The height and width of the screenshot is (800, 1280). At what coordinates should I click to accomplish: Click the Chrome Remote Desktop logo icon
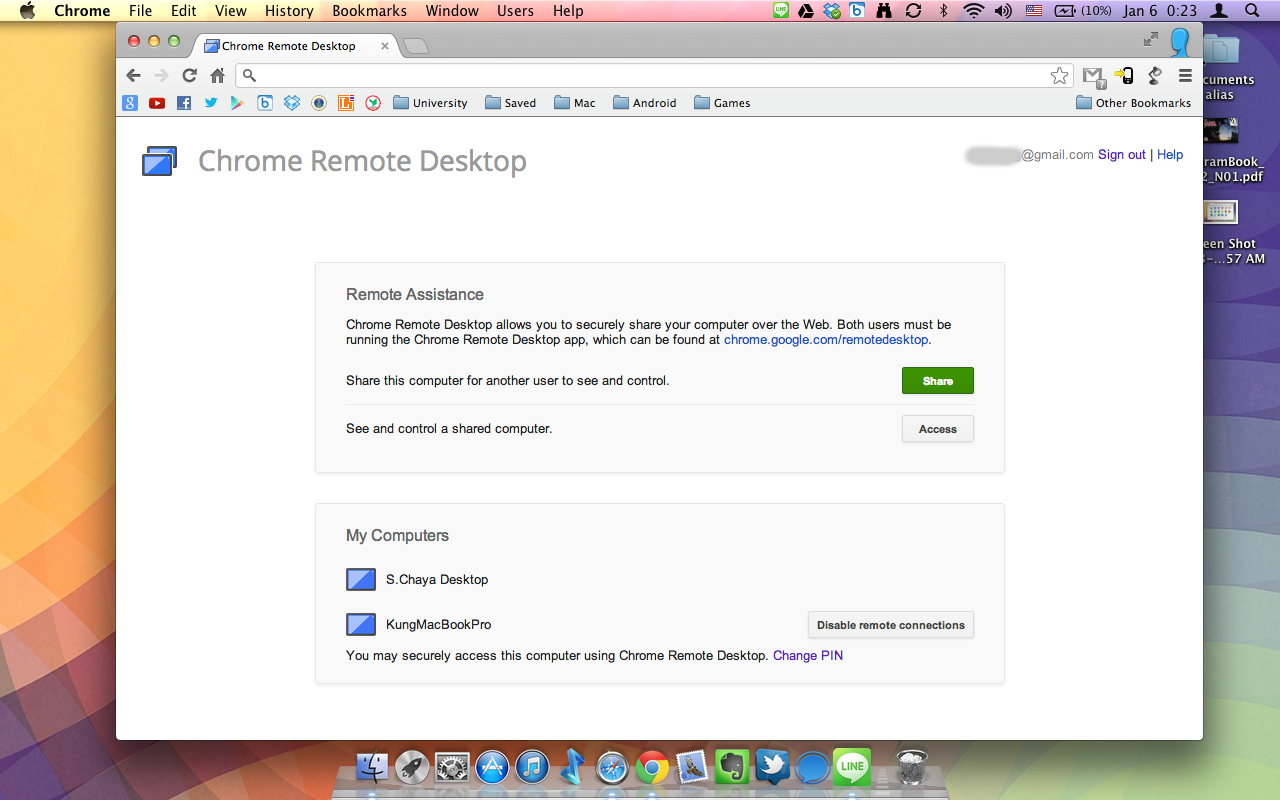(160, 161)
